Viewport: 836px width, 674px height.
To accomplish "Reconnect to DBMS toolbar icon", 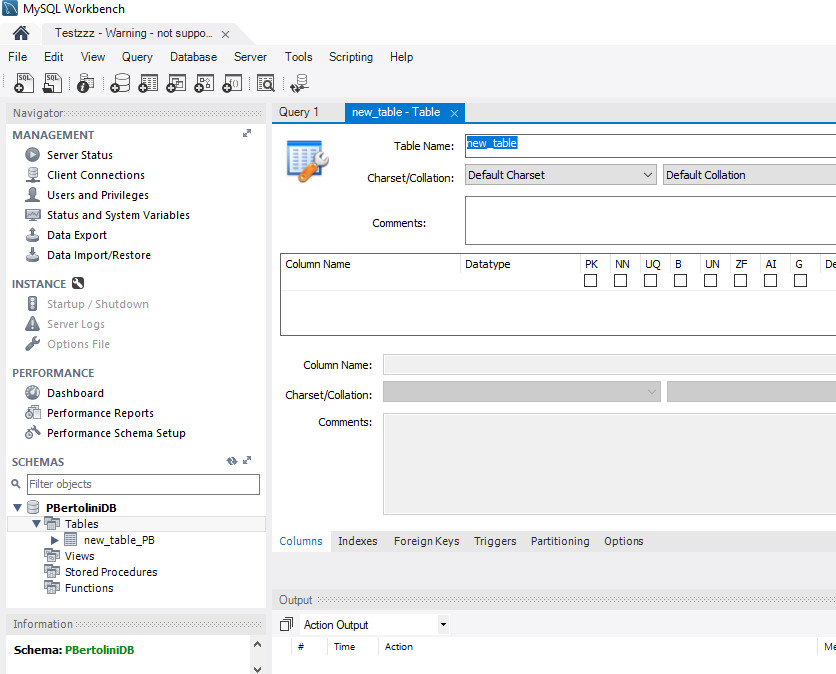I will [300, 83].
